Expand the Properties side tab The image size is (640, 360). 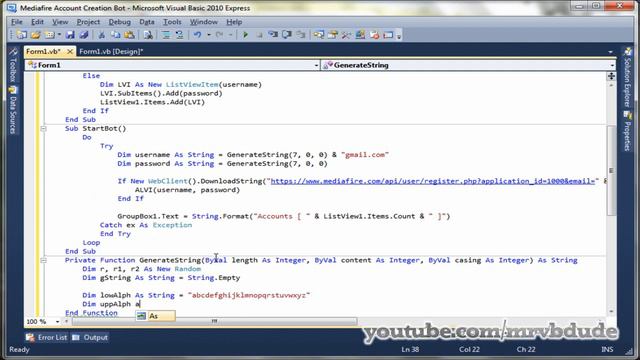(x=627, y=131)
